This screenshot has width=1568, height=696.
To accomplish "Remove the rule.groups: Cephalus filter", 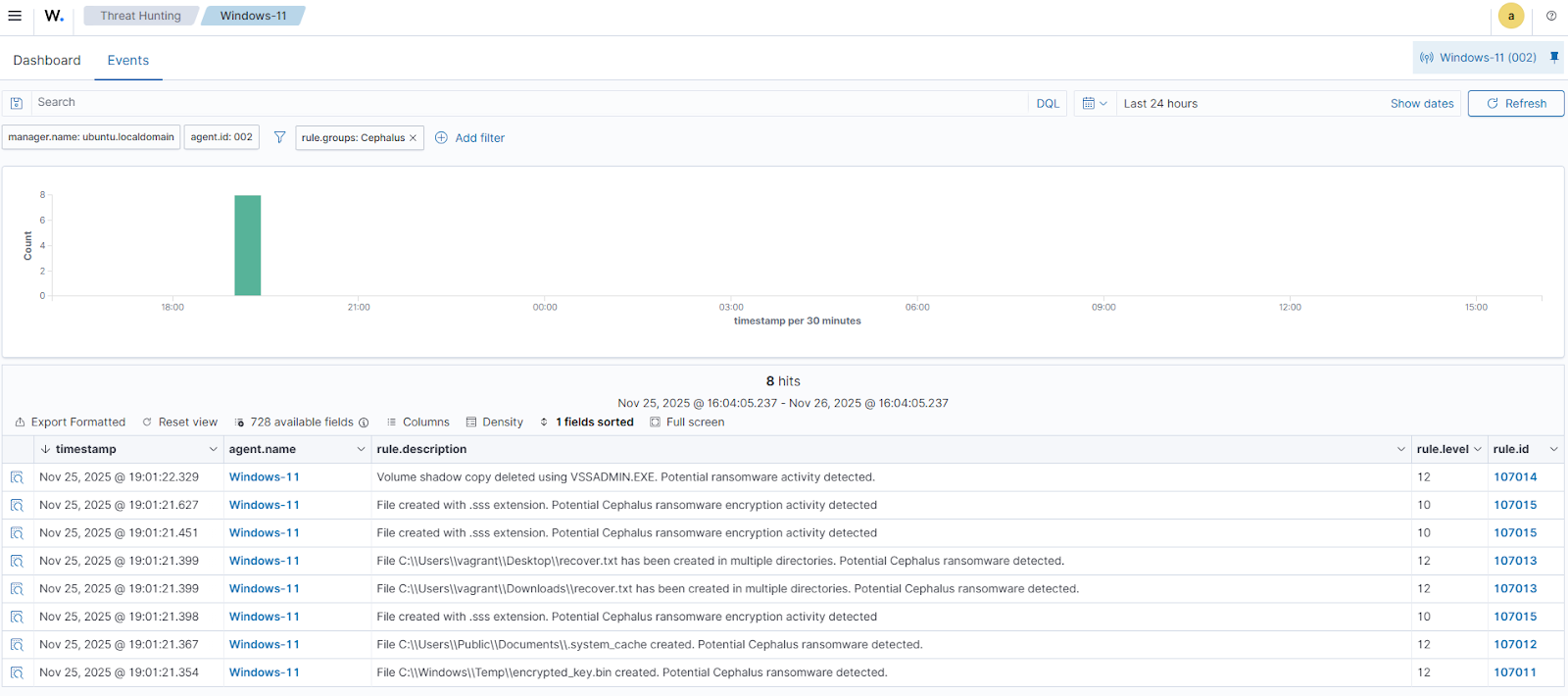I will [414, 138].
